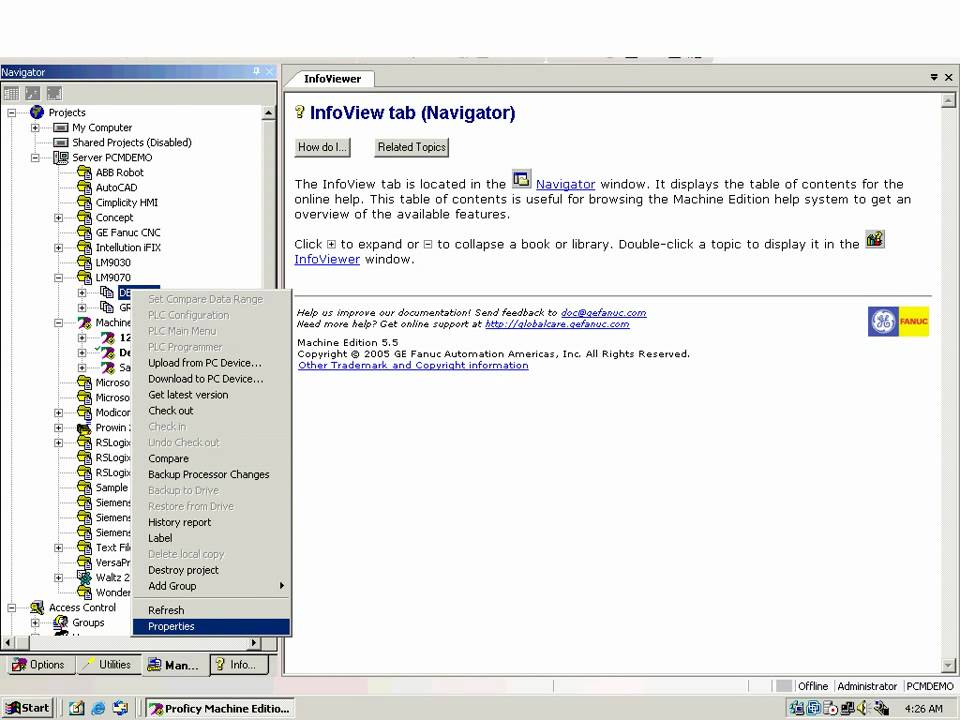Expand the Intellution iFIX node
Image resolution: width=960 pixels, height=720 pixels.
click(x=59, y=247)
